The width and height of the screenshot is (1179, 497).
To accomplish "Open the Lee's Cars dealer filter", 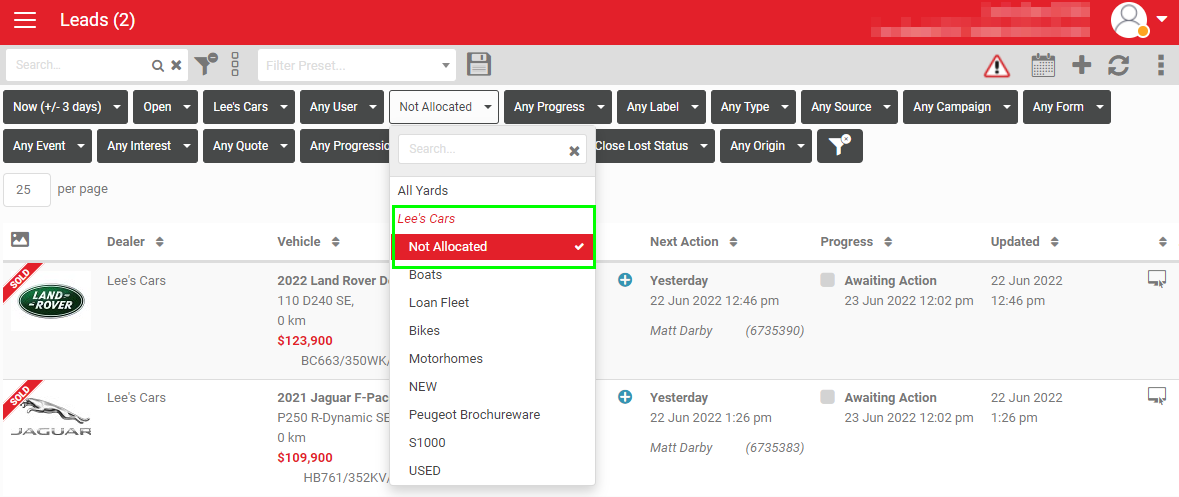I will pos(248,107).
